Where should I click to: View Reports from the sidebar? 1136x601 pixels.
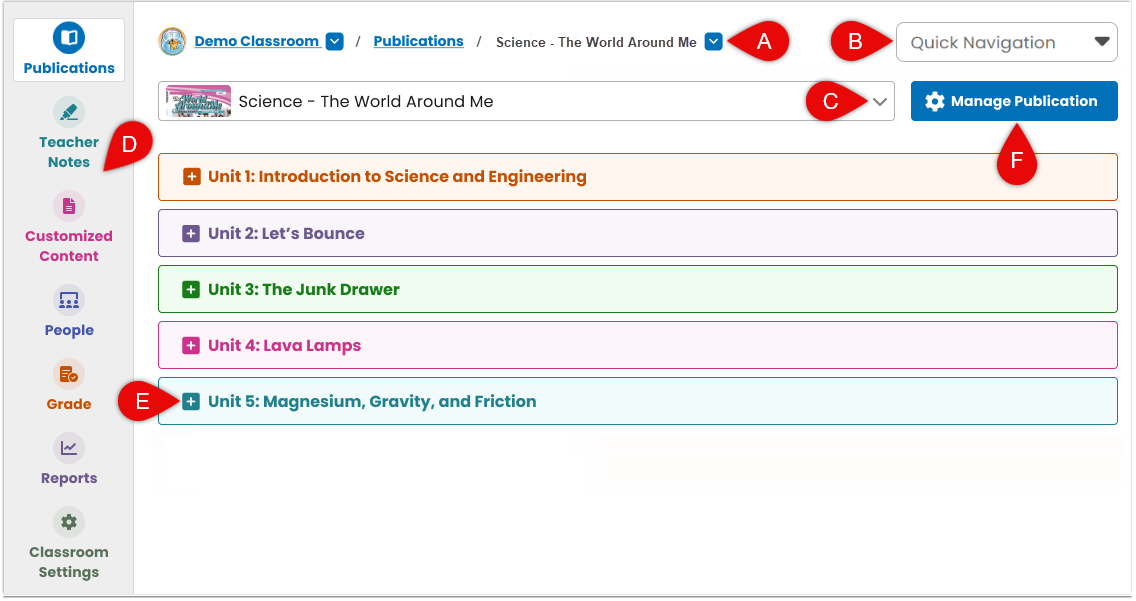tap(69, 448)
